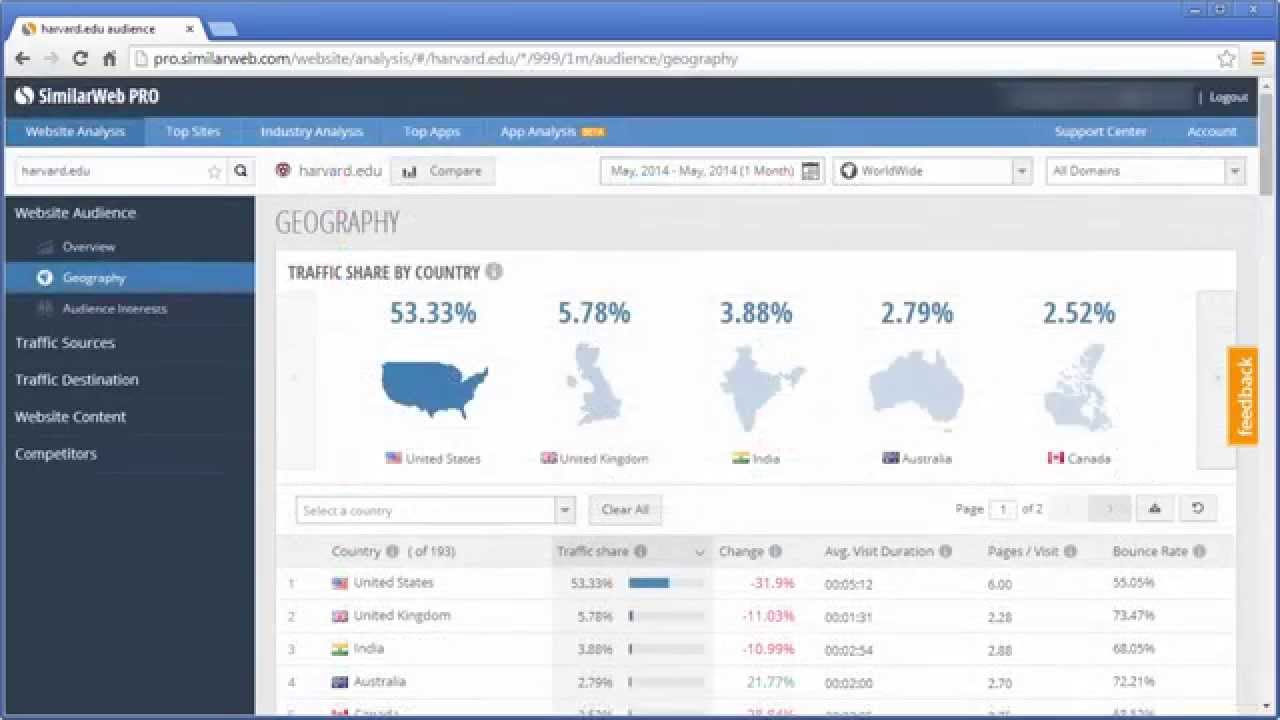Screen dimensions: 1280x720
Task: Expand the Select a country combo box
Action: point(565,510)
